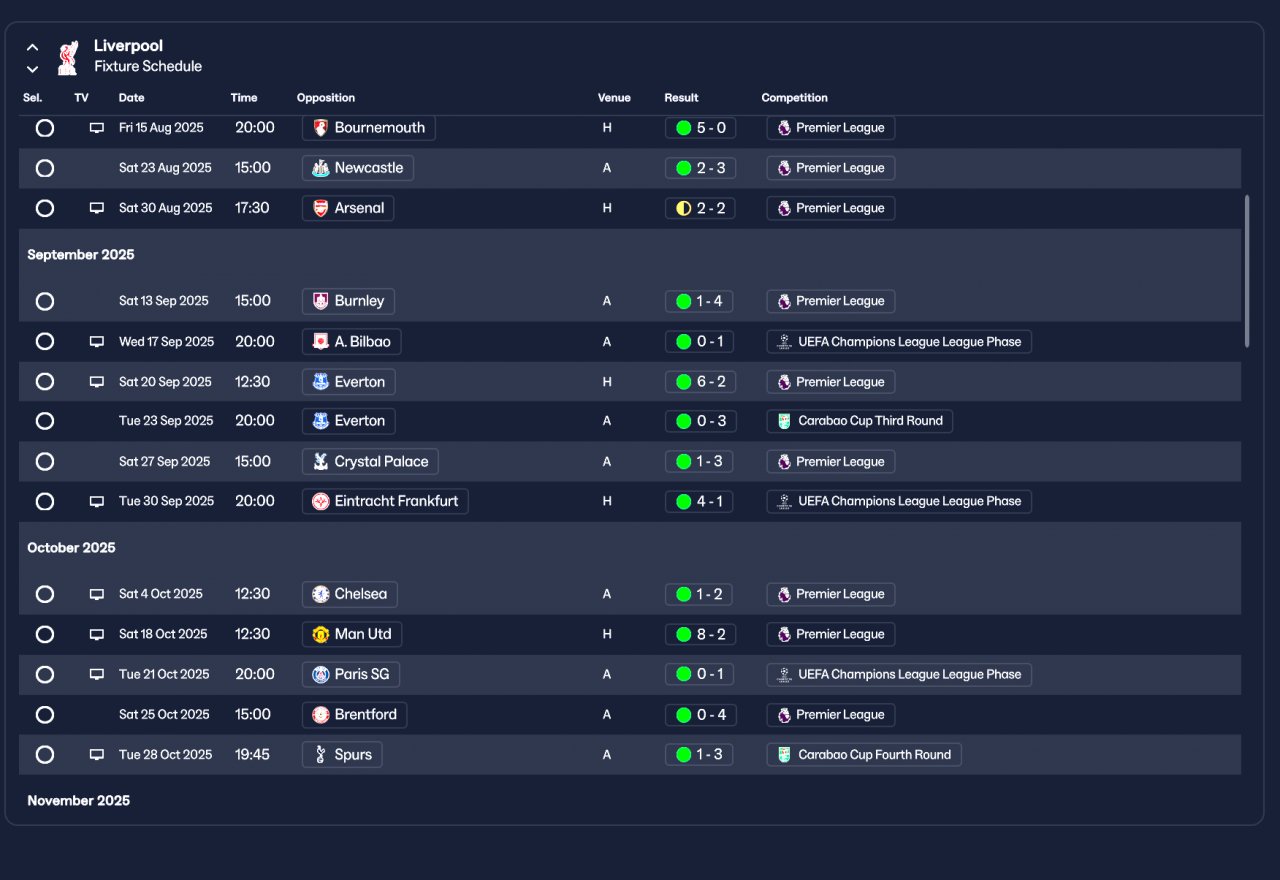Open the A. Bilbao opposition button
Viewport: 1280px width, 880px height.
351,341
